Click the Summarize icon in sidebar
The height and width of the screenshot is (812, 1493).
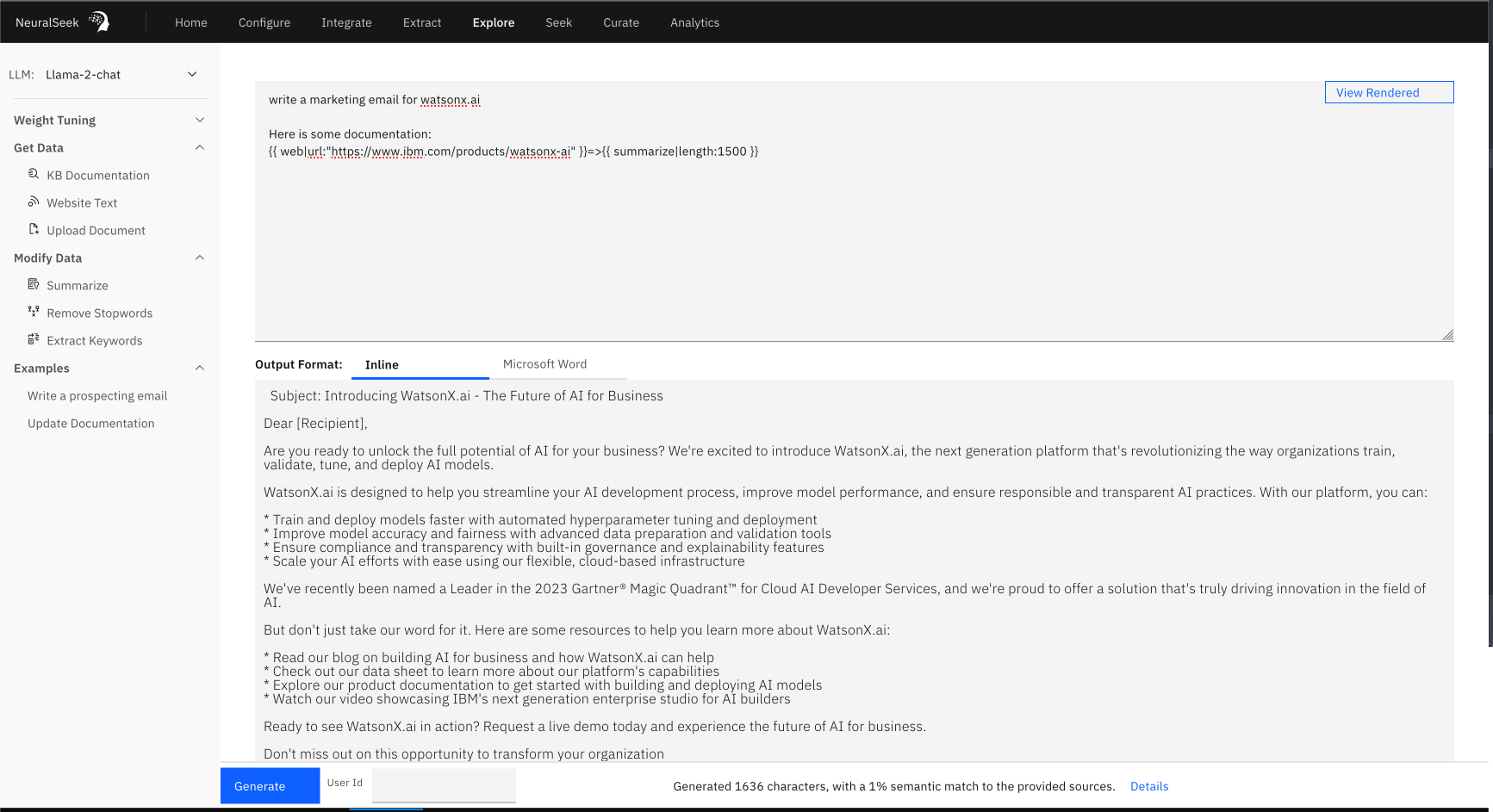[x=34, y=284]
